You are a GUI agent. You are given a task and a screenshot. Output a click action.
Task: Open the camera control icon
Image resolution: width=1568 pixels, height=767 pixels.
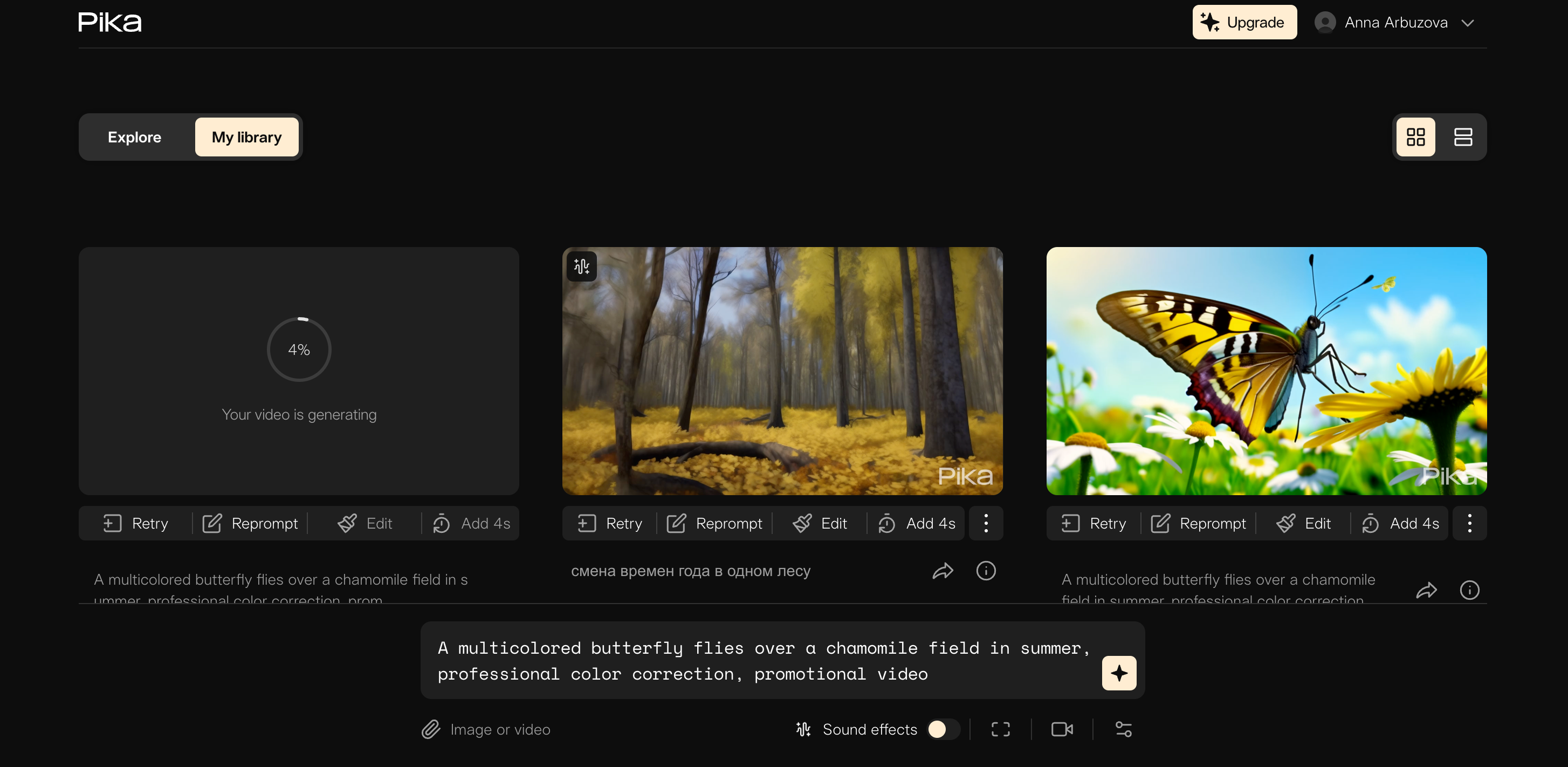click(x=1062, y=729)
